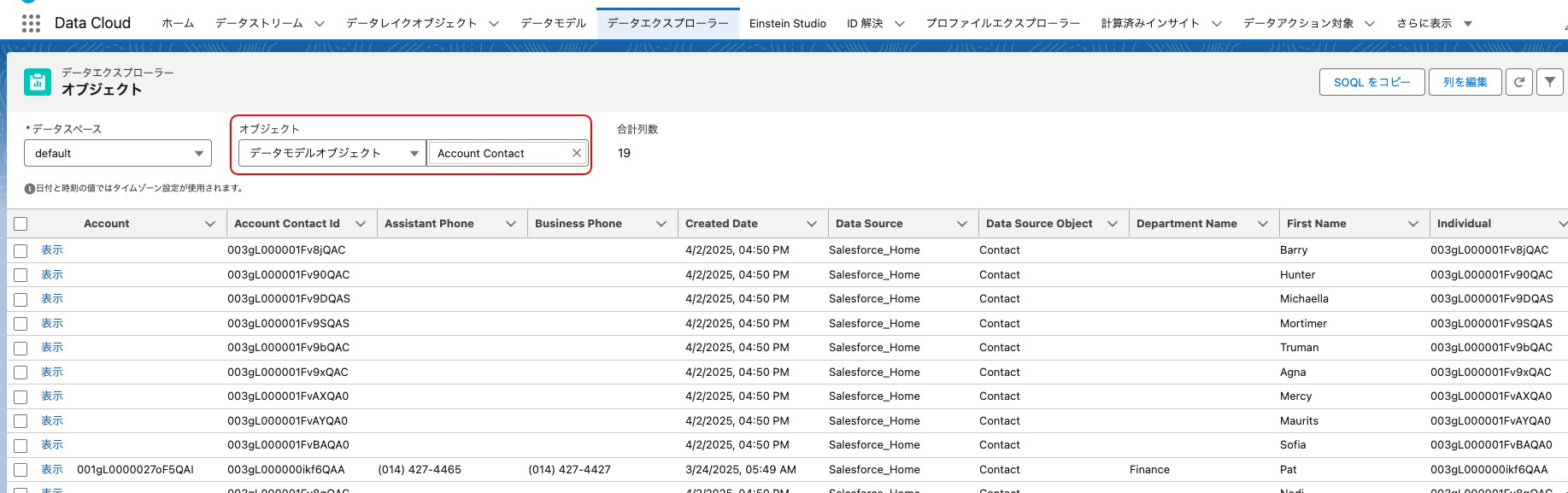Select the データエクスプローラー tab
1568x493 pixels.
pyautogui.click(x=668, y=24)
